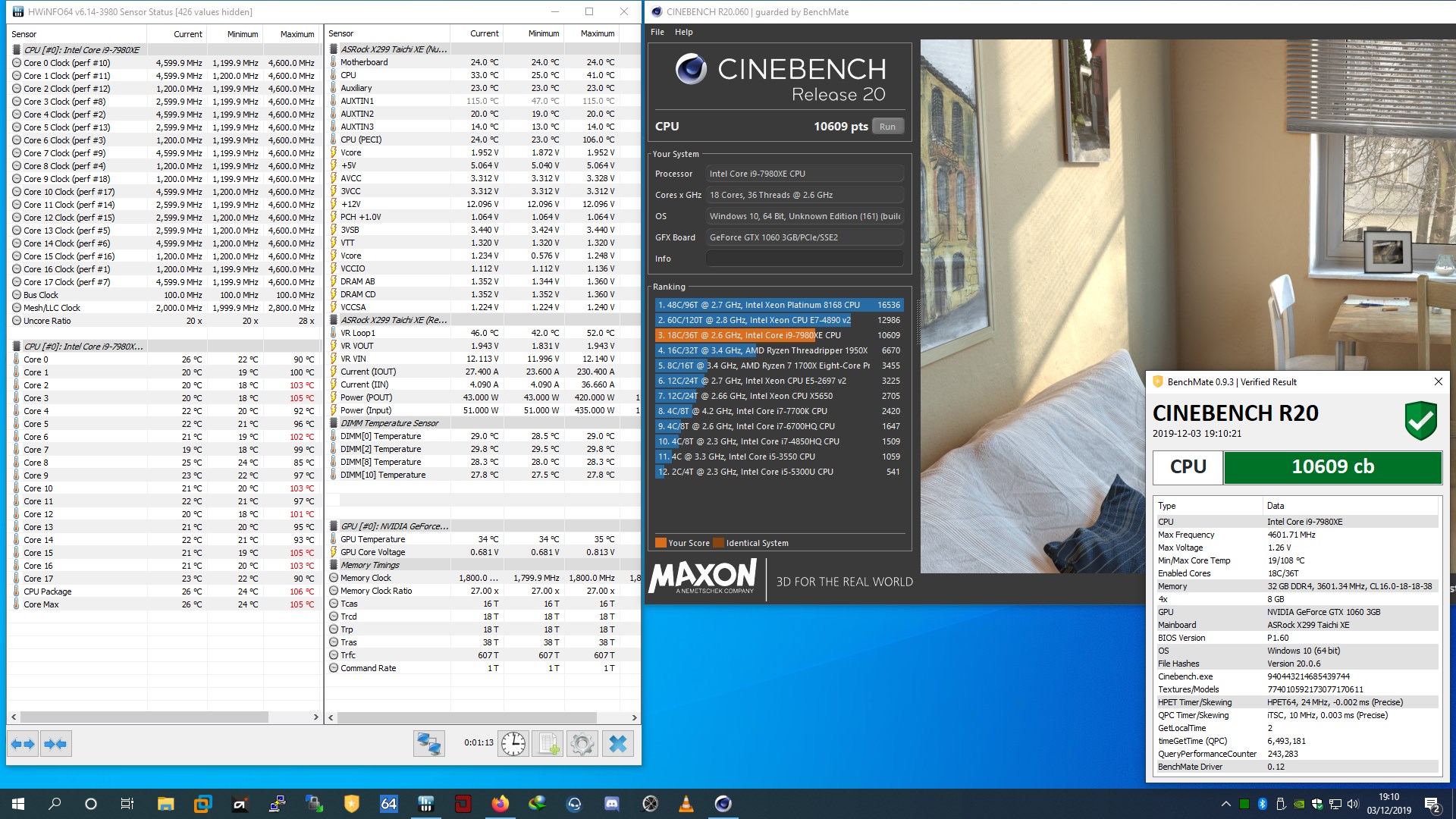
Task: Open HWiNFO sensor settings gear
Action: pyautogui.click(x=582, y=744)
